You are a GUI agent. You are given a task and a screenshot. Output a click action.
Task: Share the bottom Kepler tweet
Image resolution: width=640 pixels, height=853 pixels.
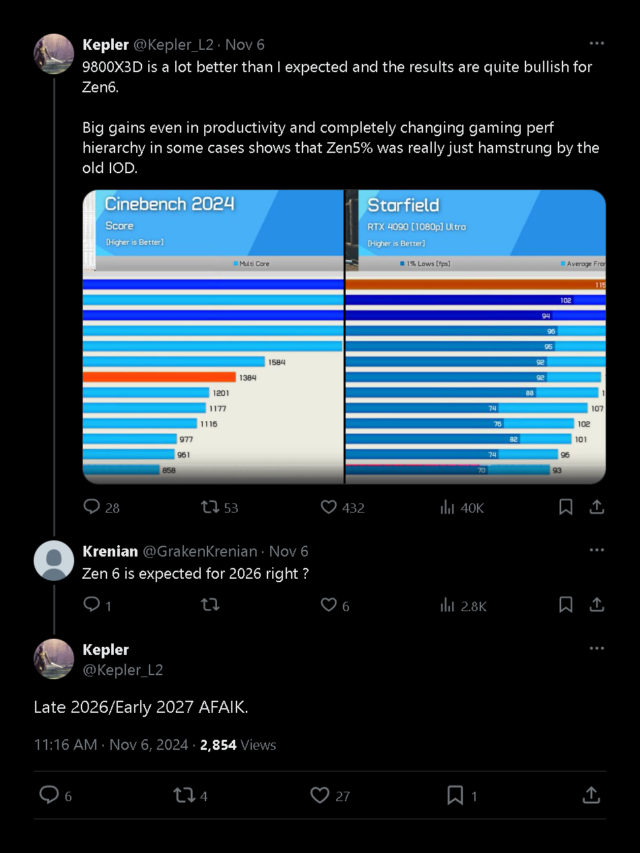click(590, 795)
